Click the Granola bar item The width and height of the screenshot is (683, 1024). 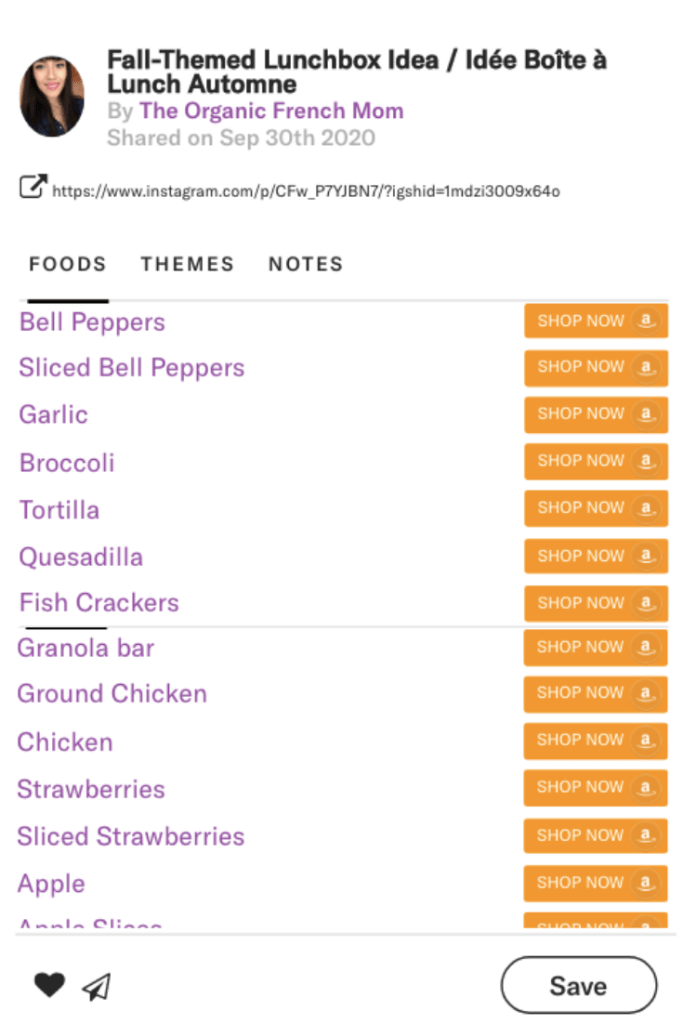pos(86,648)
